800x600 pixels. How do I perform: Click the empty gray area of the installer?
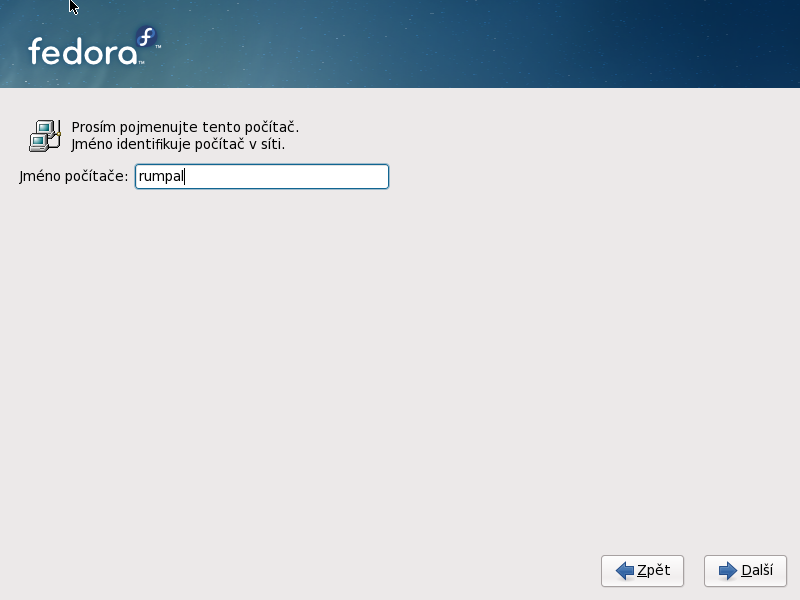coord(400,380)
